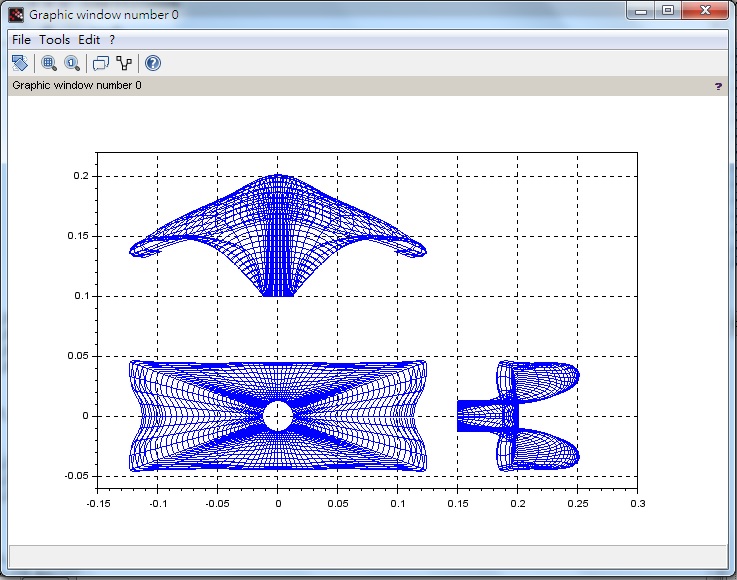Select the Rotate tool in toolbar
737x580 pixels.
coord(20,63)
